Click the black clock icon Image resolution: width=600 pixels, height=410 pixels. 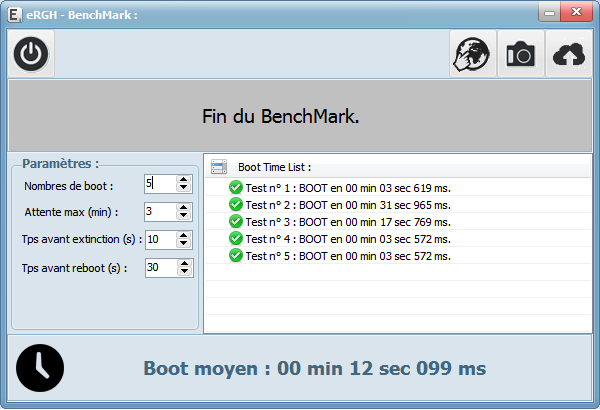click(40, 368)
